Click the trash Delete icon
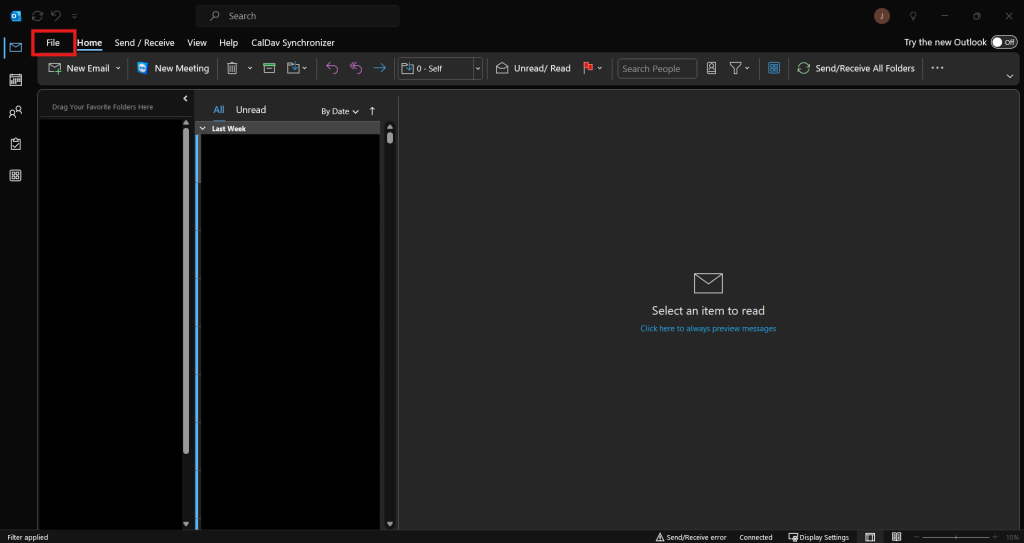The width and height of the screenshot is (1024, 543). coord(232,68)
